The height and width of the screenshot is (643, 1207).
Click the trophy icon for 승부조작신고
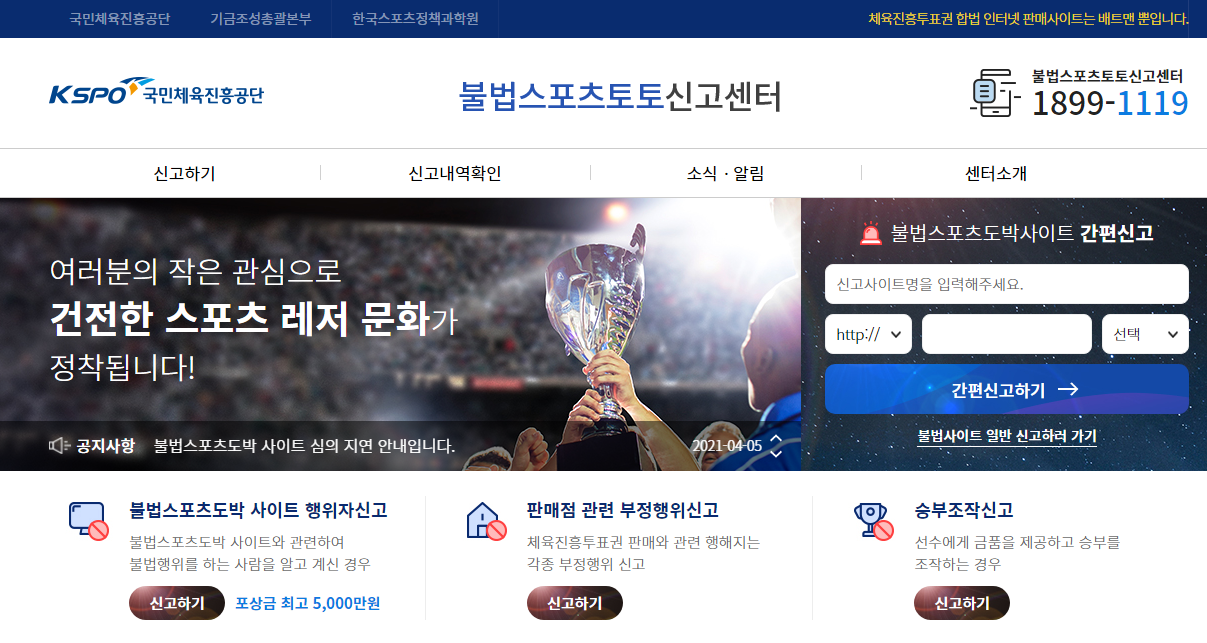pyautogui.click(x=873, y=520)
